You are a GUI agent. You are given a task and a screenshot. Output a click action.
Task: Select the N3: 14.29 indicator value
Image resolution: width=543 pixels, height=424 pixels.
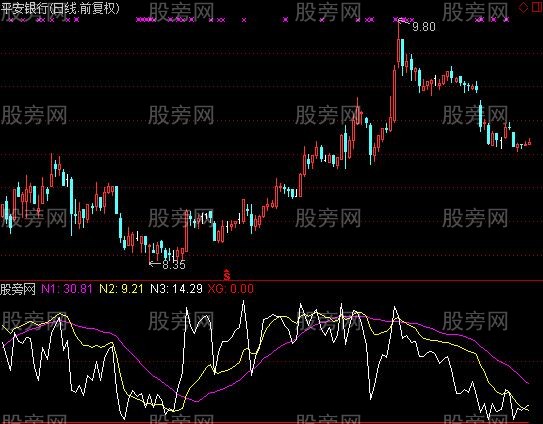point(176,289)
